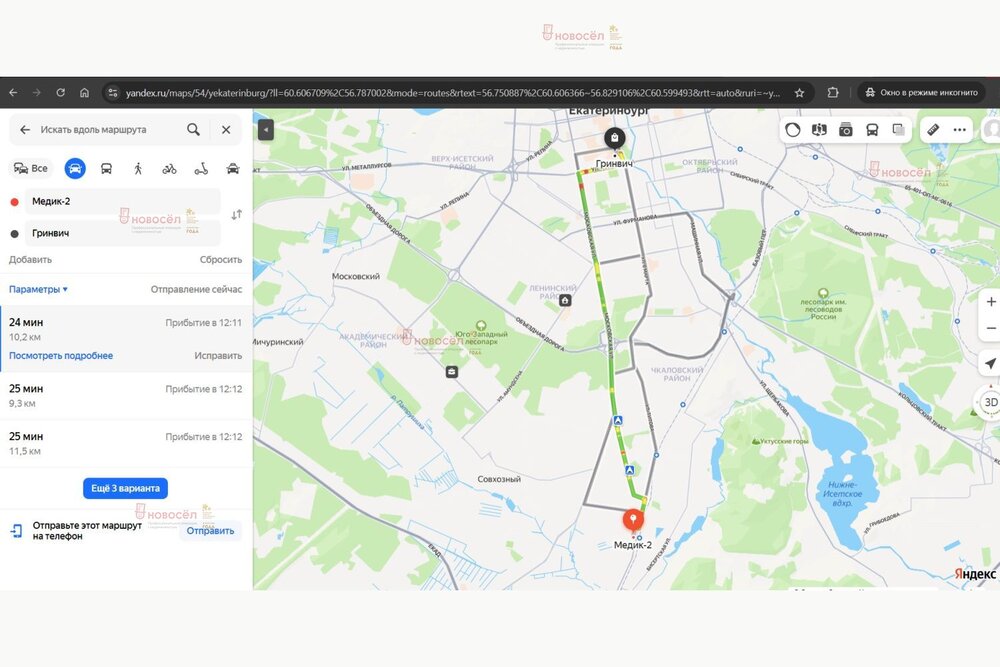Click the briefcase work marker on the map
This screenshot has height=667, width=1000.
[x=452, y=372]
